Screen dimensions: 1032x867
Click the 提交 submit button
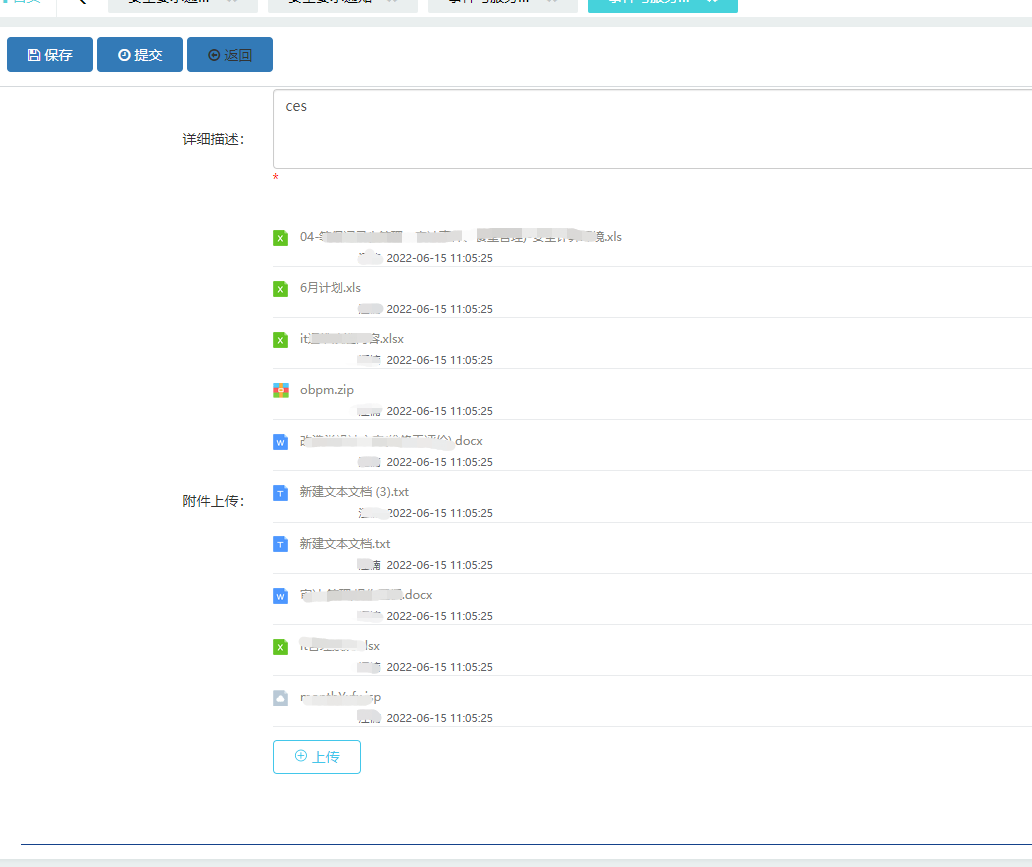point(140,55)
